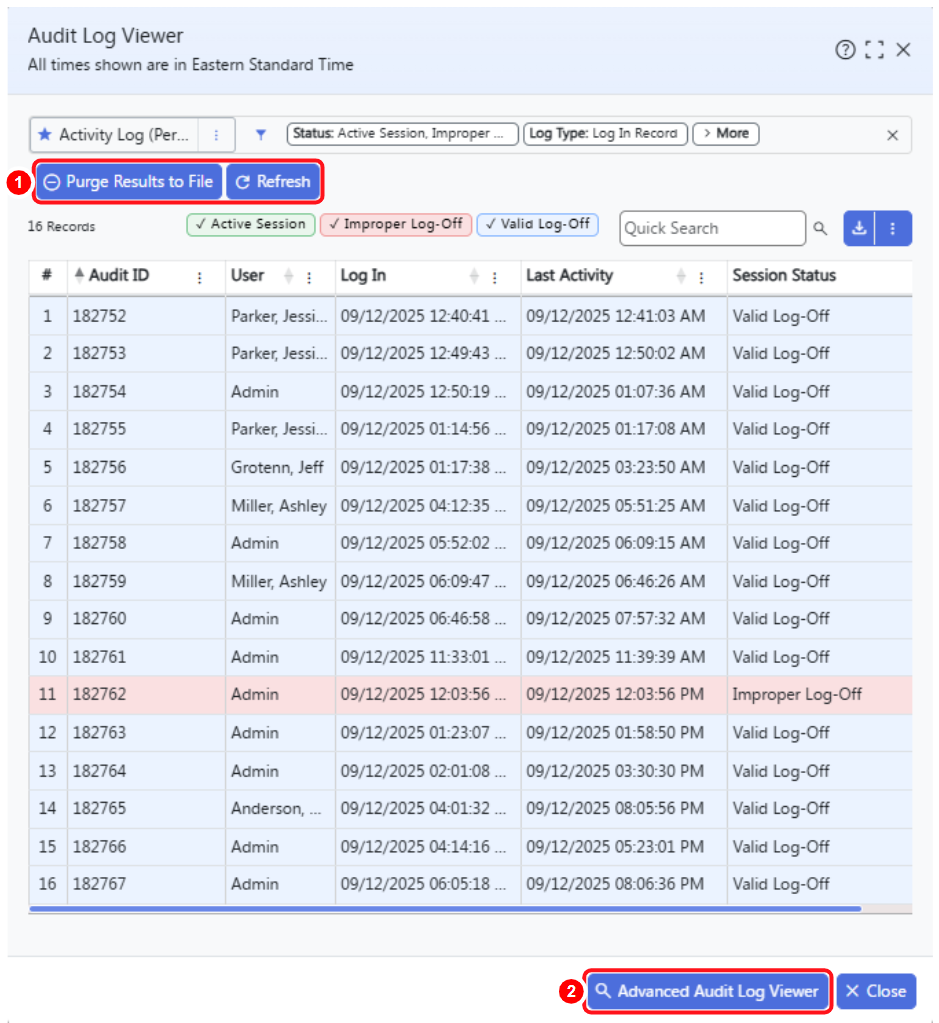Select Audit ID 182767

pyautogui.click(x=99, y=884)
